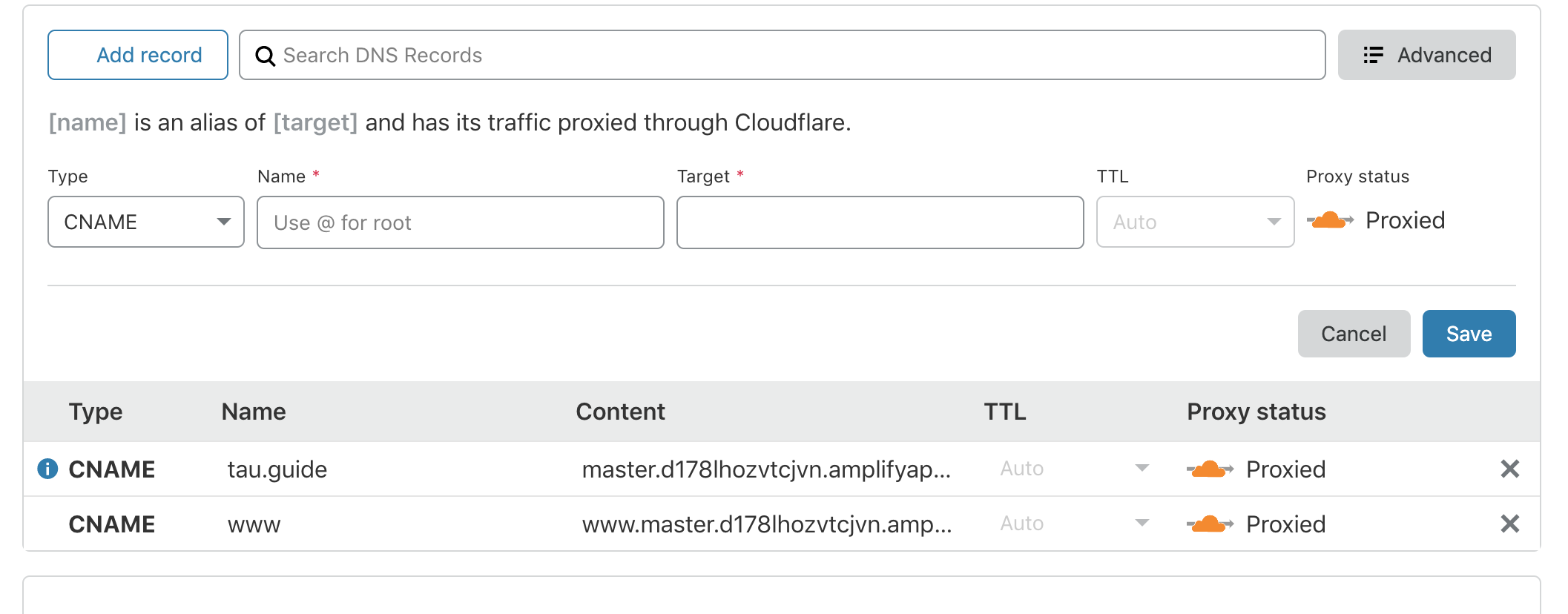Viewport: 1568px width, 614px height.
Task: Cancel adding the DNS record
Action: [x=1354, y=334]
